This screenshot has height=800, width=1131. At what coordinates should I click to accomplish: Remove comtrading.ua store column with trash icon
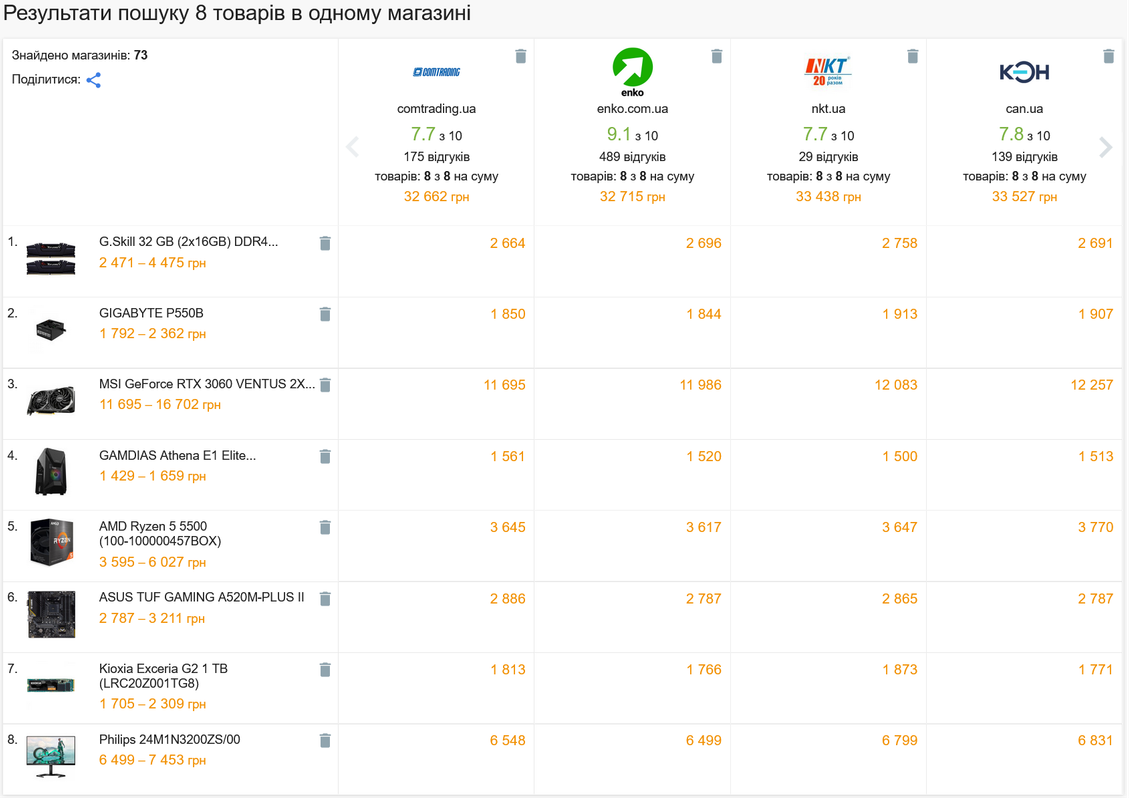click(521, 56)
